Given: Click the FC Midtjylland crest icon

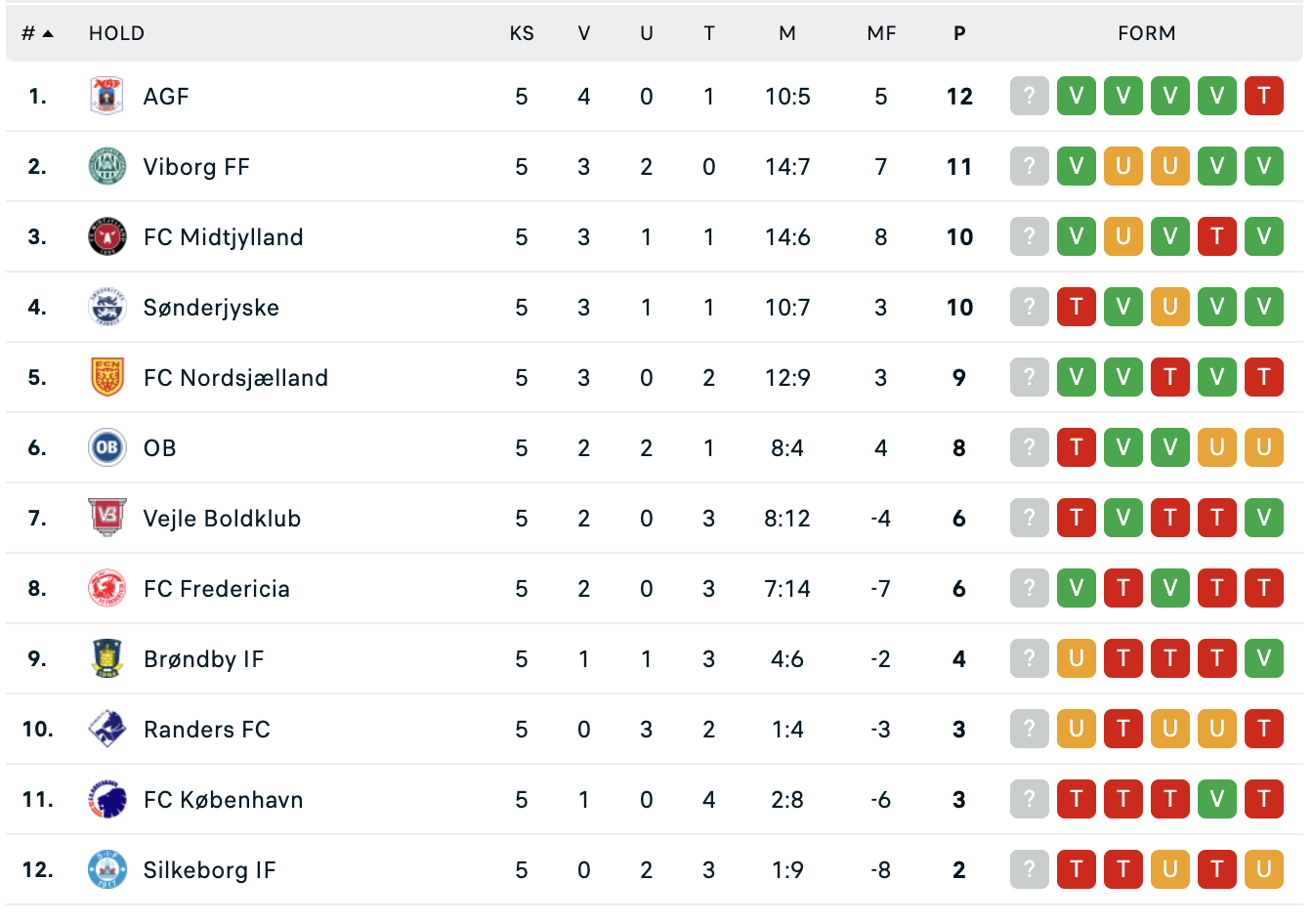Looking at the screenshot, I should coord(106,236).
